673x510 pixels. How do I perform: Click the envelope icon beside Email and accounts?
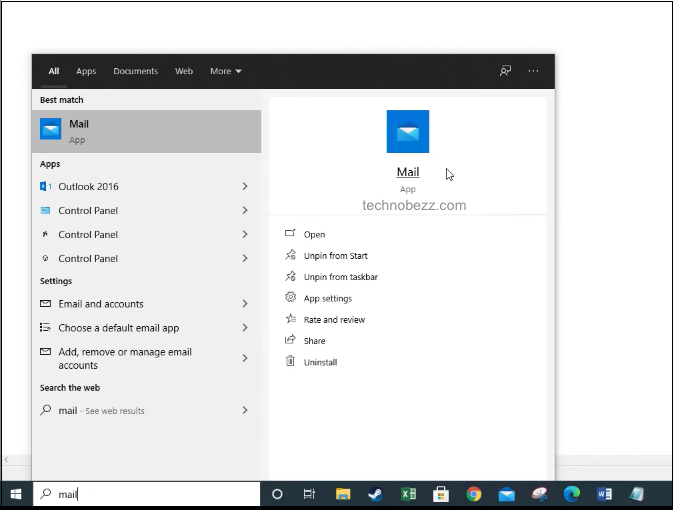45,304
